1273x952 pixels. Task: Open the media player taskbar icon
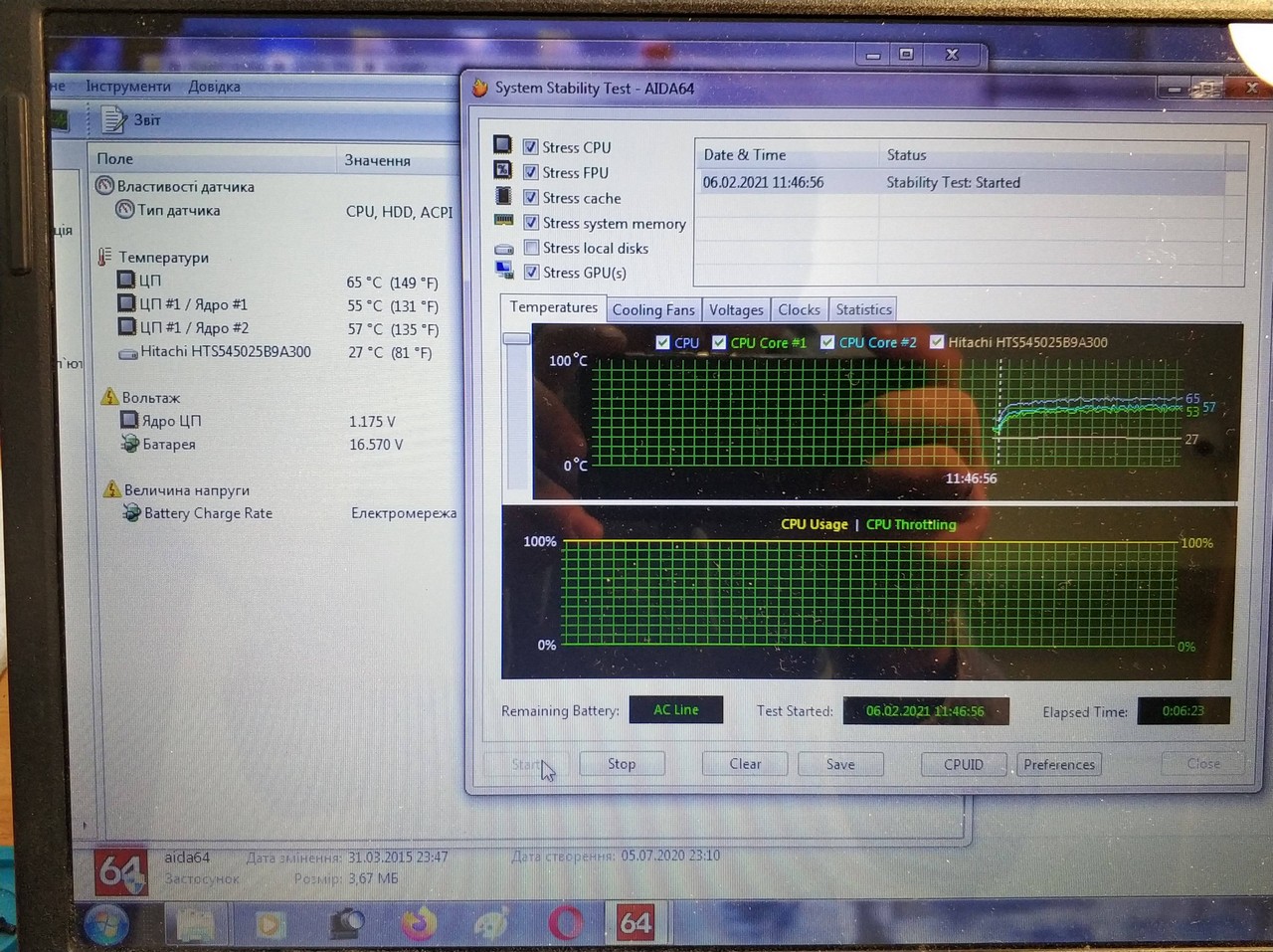coord(271,925)
